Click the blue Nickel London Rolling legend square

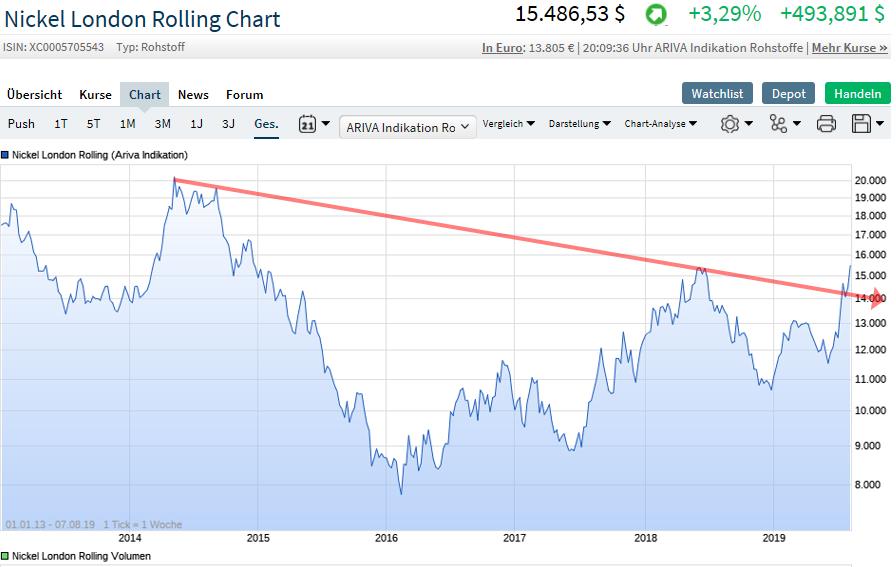(5, 155)
